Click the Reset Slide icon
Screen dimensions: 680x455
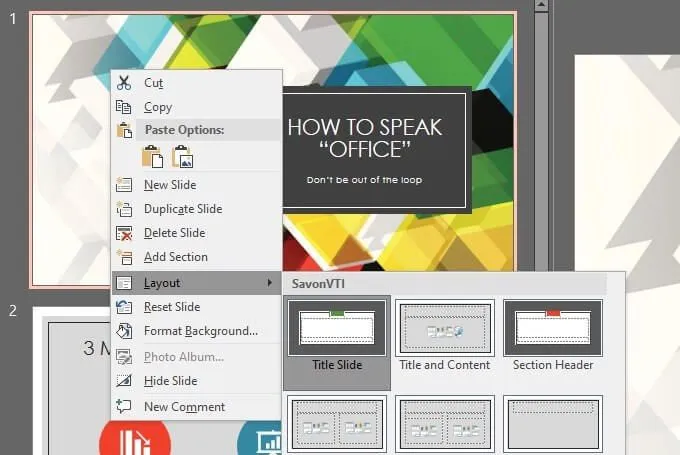coord(124,307)
